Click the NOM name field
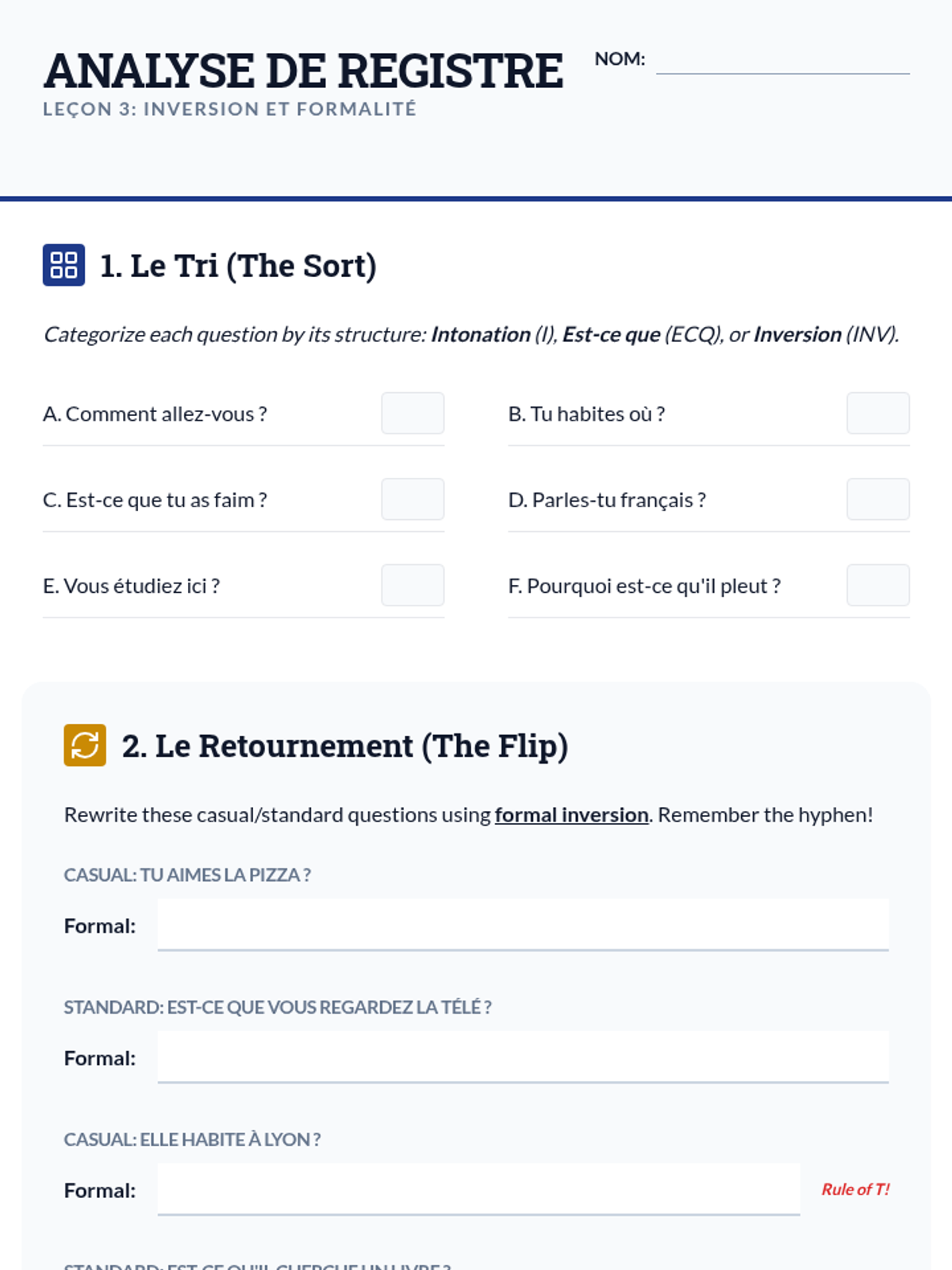This screenshot has width=952, height=1270. [782, 60]
